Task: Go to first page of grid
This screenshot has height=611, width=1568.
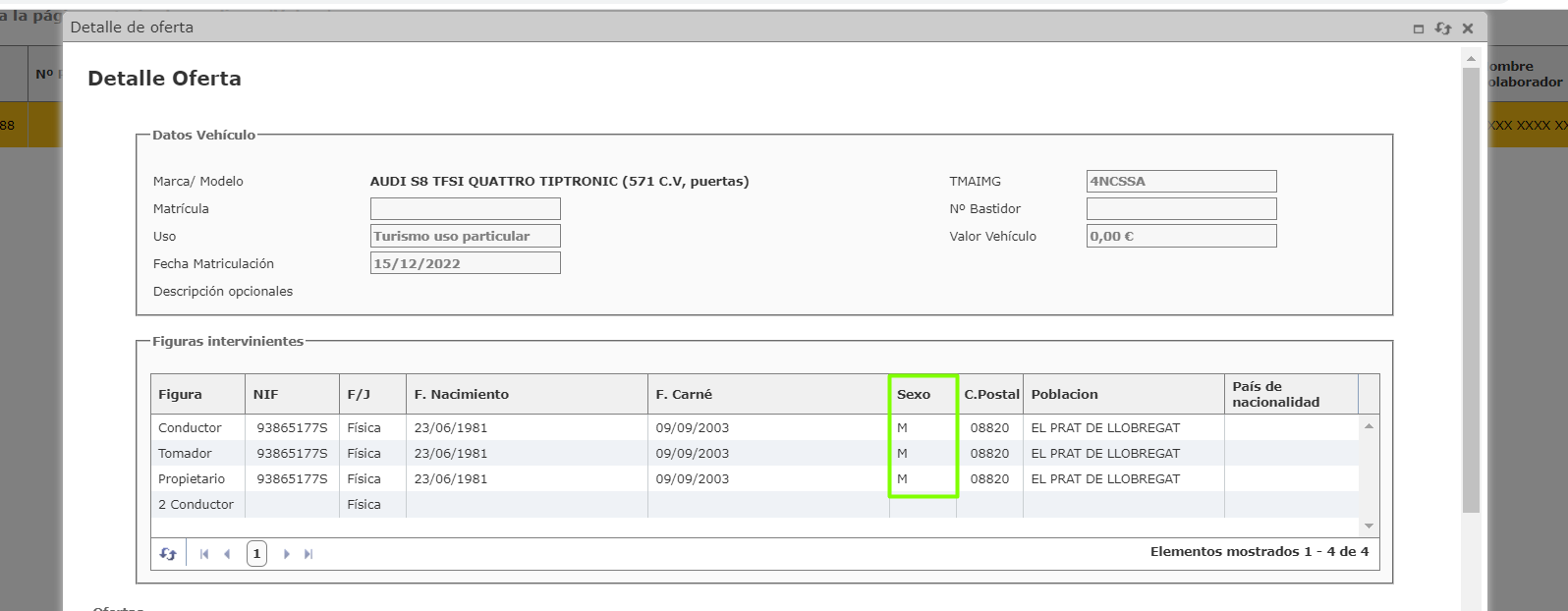Action: tap(204, 554)
